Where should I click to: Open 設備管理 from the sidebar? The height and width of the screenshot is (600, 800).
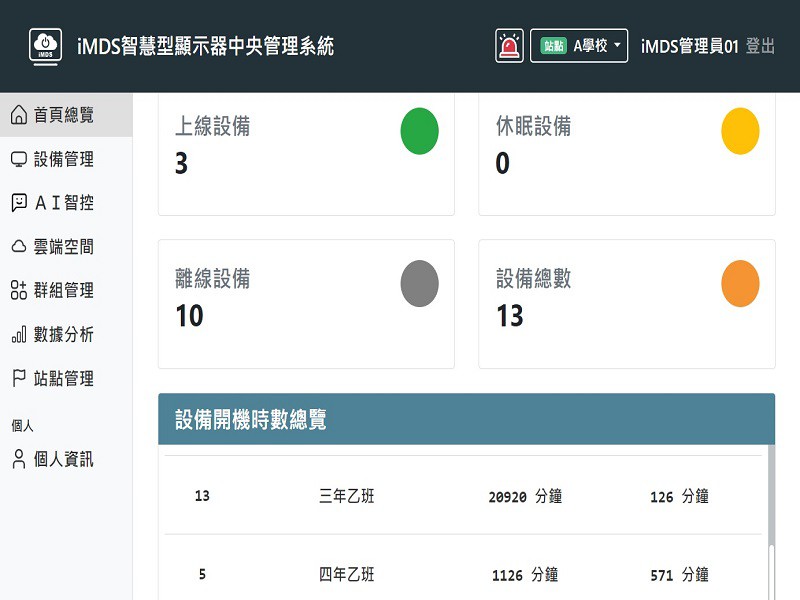coord(64,159)
